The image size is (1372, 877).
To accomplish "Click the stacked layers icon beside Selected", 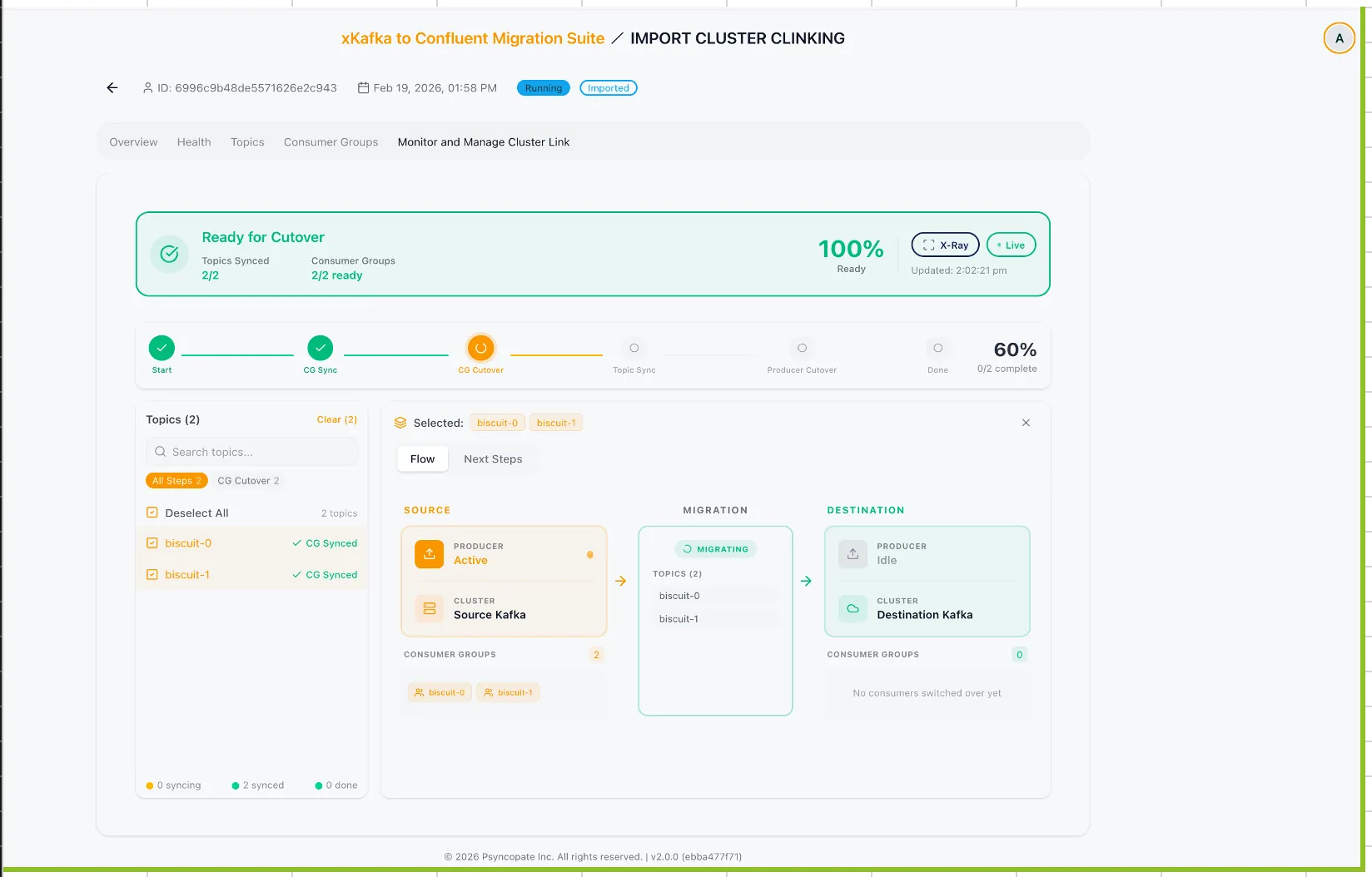I will pos(401,422).
